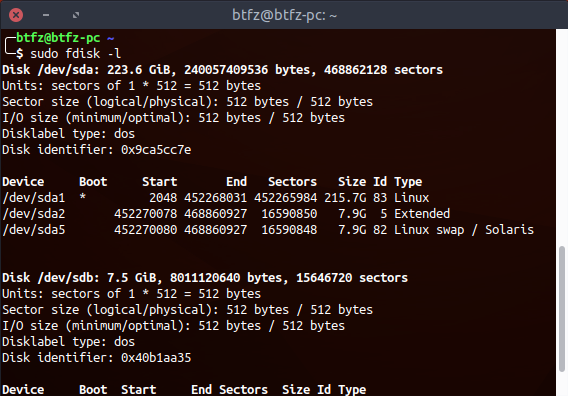Image resolution: width=568 pixels, height=396 pixels.
Task: Click the sda1 end sector 452268031
Action: click(x=216, y=198)
